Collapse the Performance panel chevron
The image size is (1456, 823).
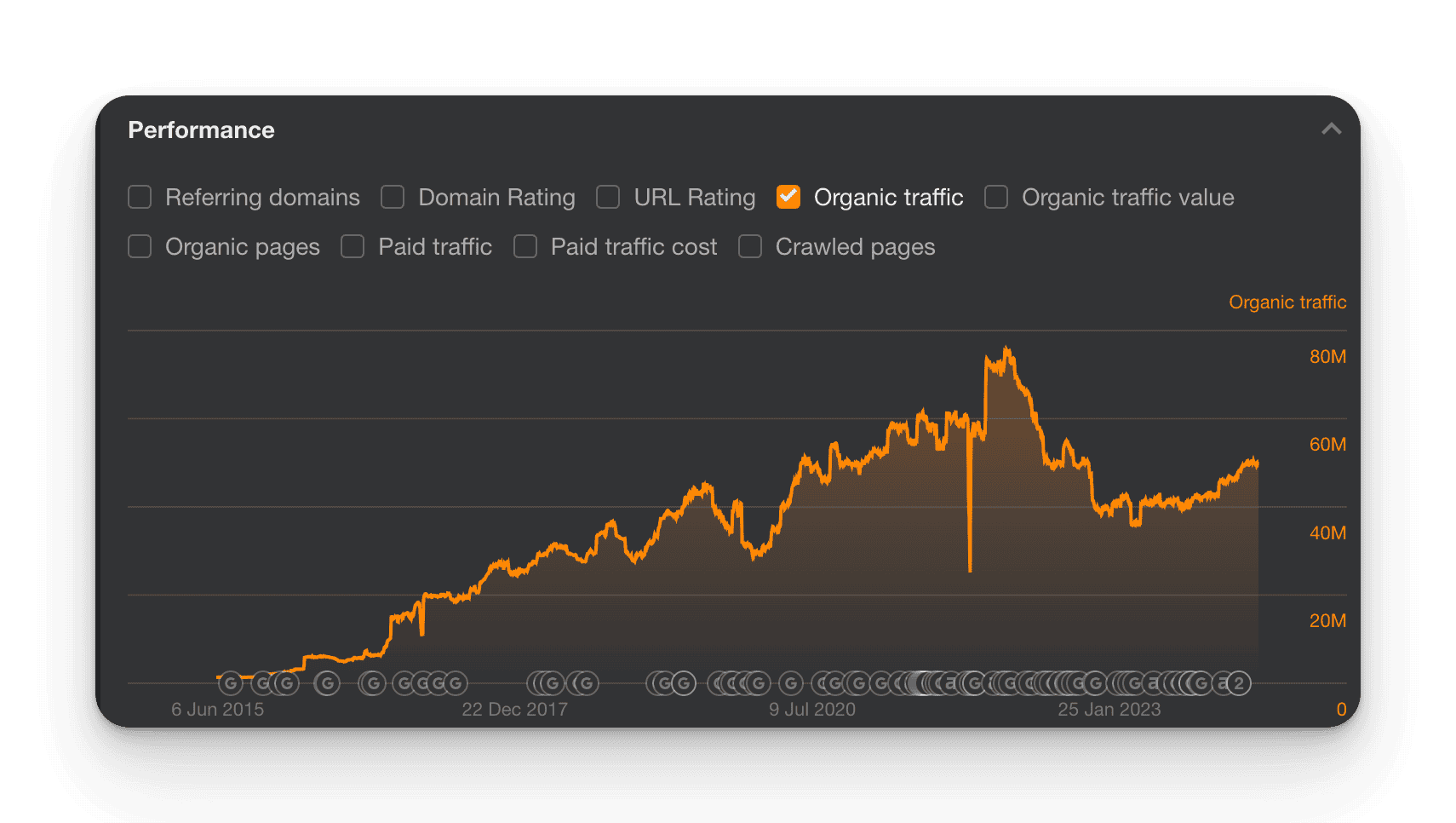[1331, 129]
